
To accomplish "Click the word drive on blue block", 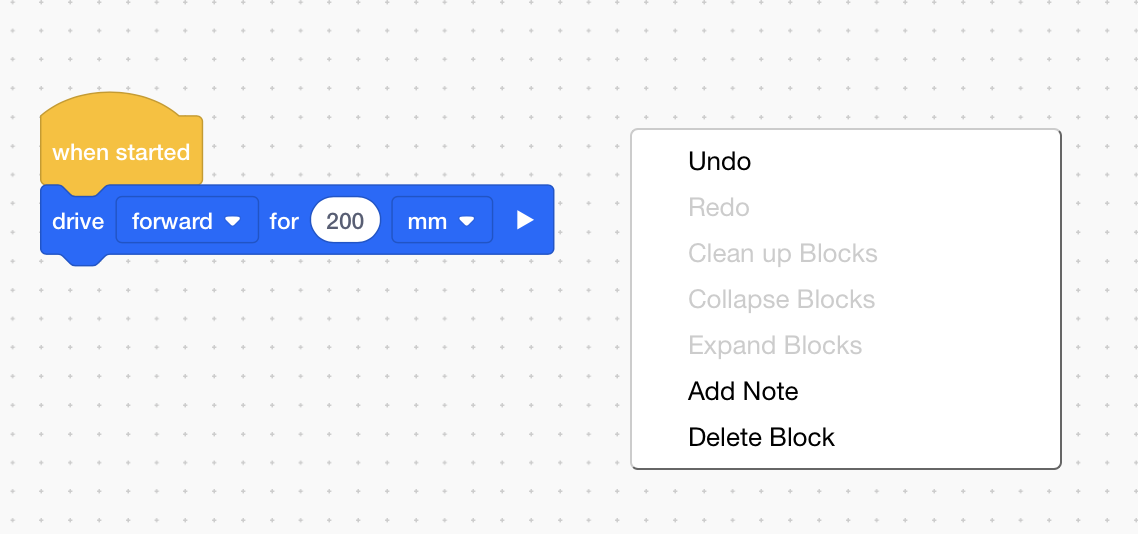I will 78,221.
